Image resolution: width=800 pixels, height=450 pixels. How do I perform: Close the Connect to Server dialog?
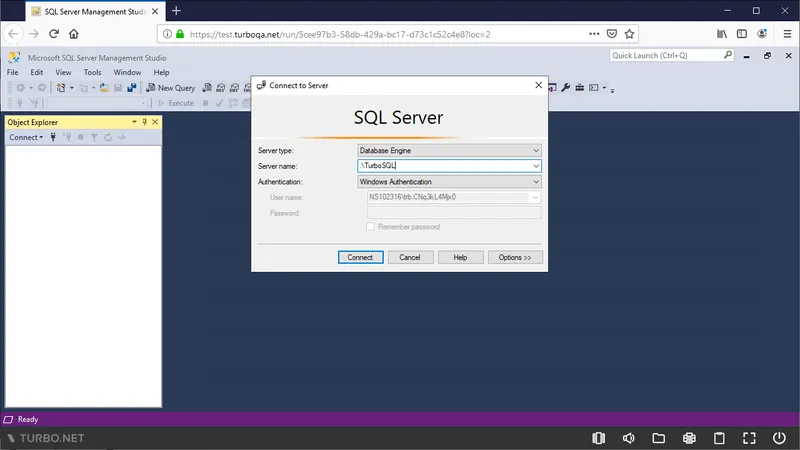[x=538, y=85]
